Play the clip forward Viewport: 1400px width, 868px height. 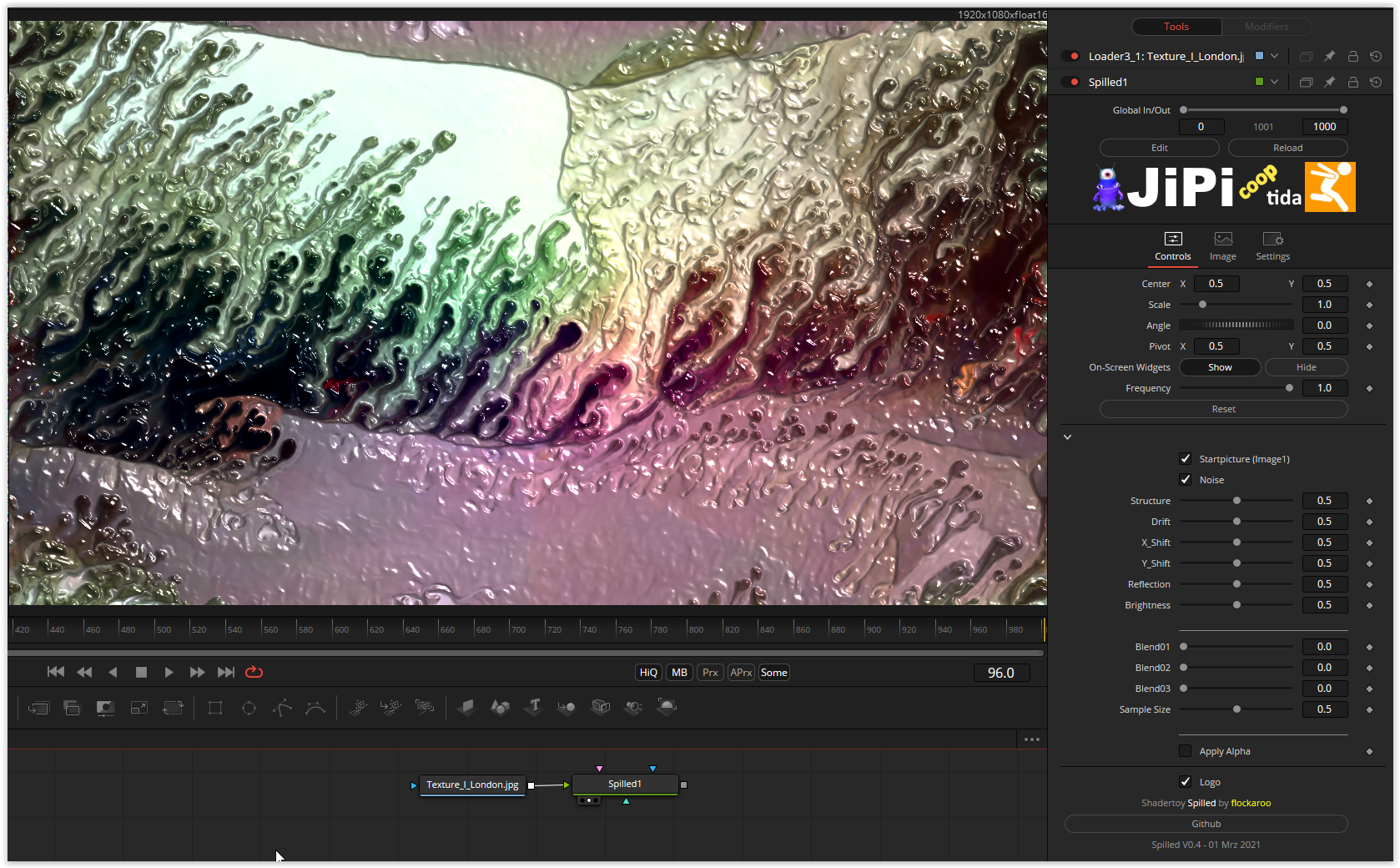click(169, 672)
